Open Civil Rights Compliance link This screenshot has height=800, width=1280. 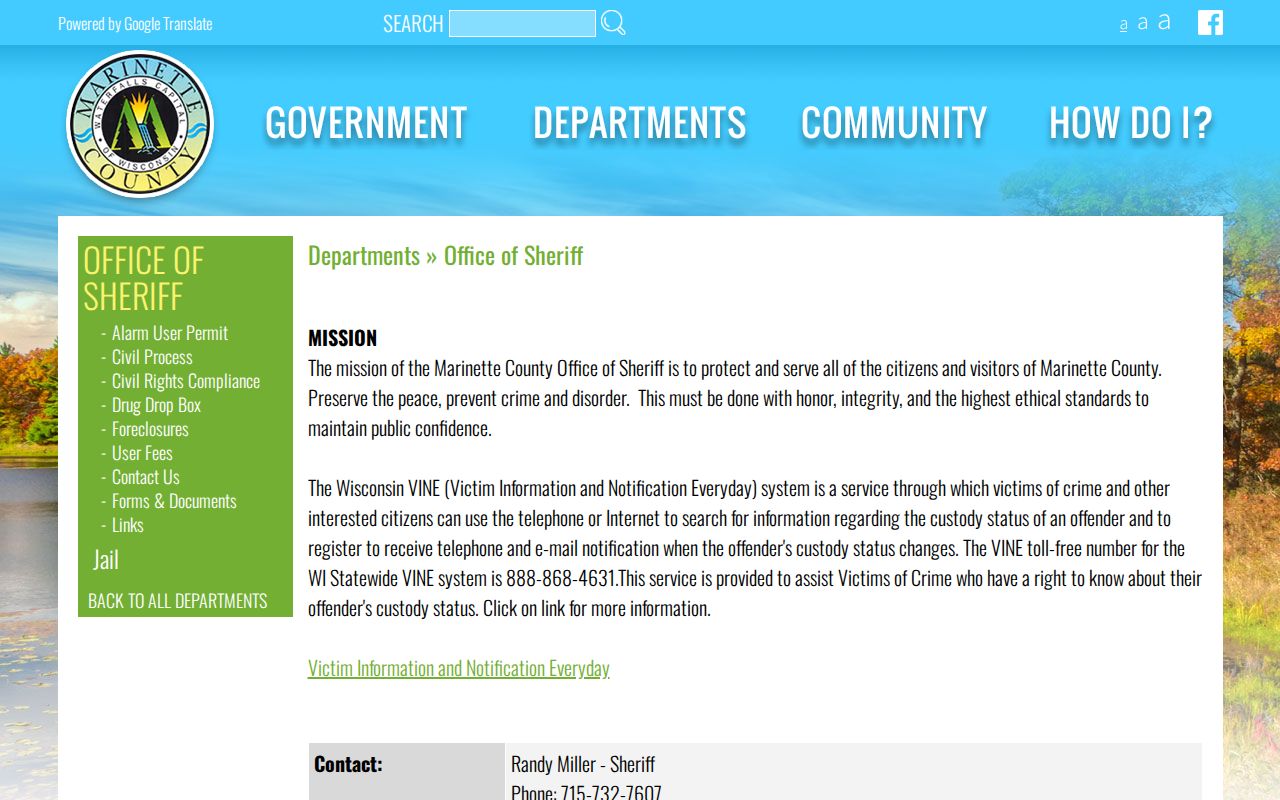tap(186, 381)
